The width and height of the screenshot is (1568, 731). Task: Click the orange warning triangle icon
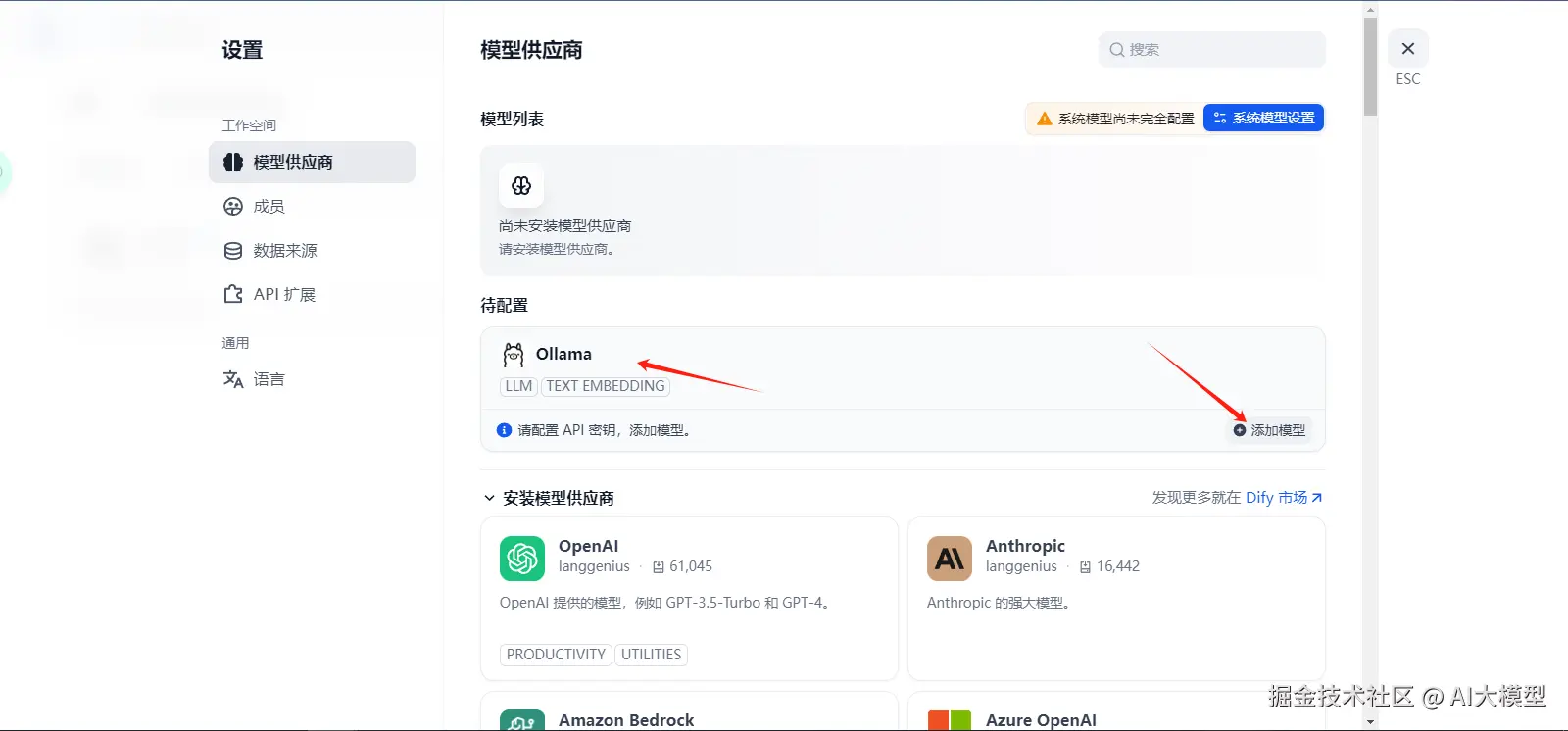[1045, 118]
